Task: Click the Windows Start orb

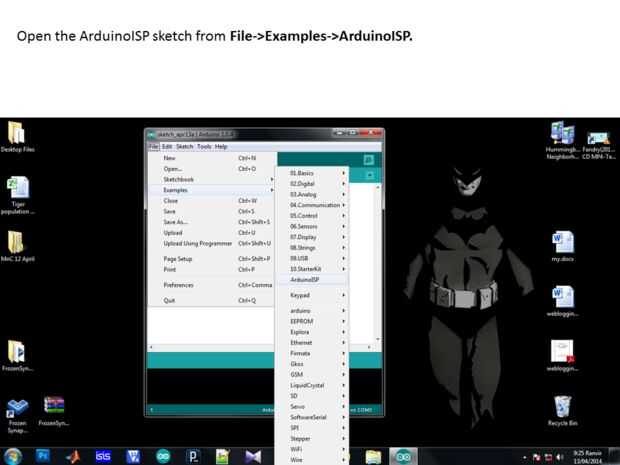Action: 13,456
